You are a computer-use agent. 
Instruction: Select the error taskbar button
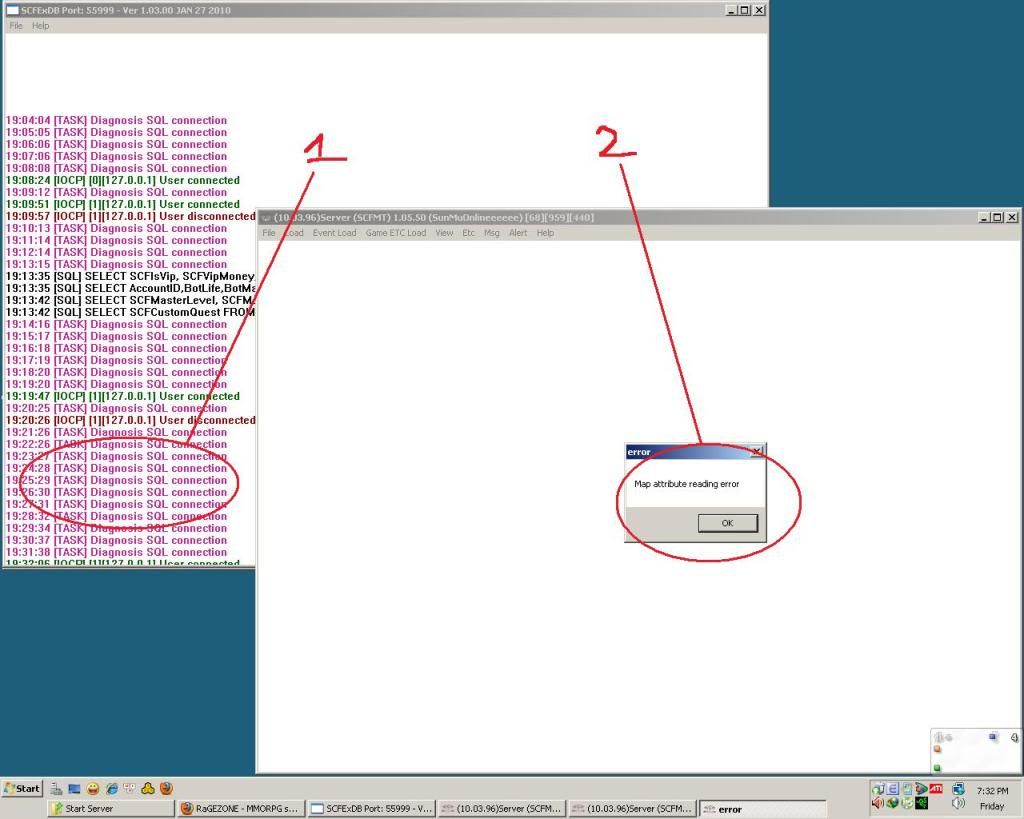763,809
